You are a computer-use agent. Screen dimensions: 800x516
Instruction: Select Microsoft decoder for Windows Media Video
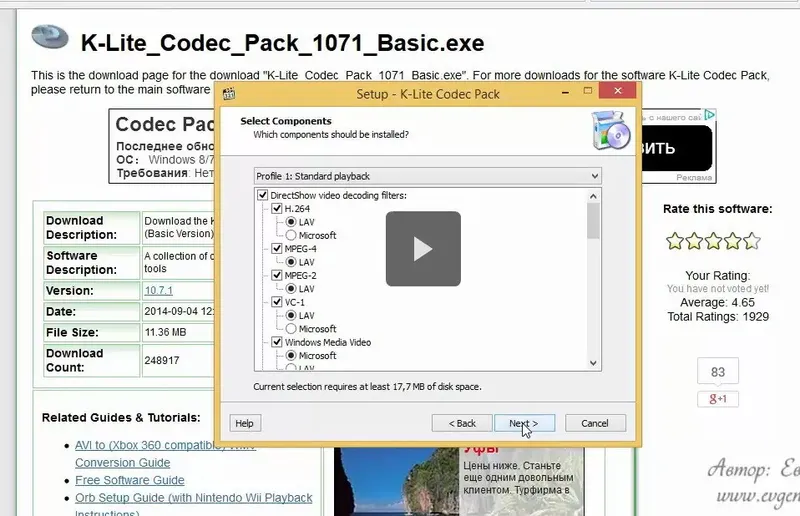point(291,355)
